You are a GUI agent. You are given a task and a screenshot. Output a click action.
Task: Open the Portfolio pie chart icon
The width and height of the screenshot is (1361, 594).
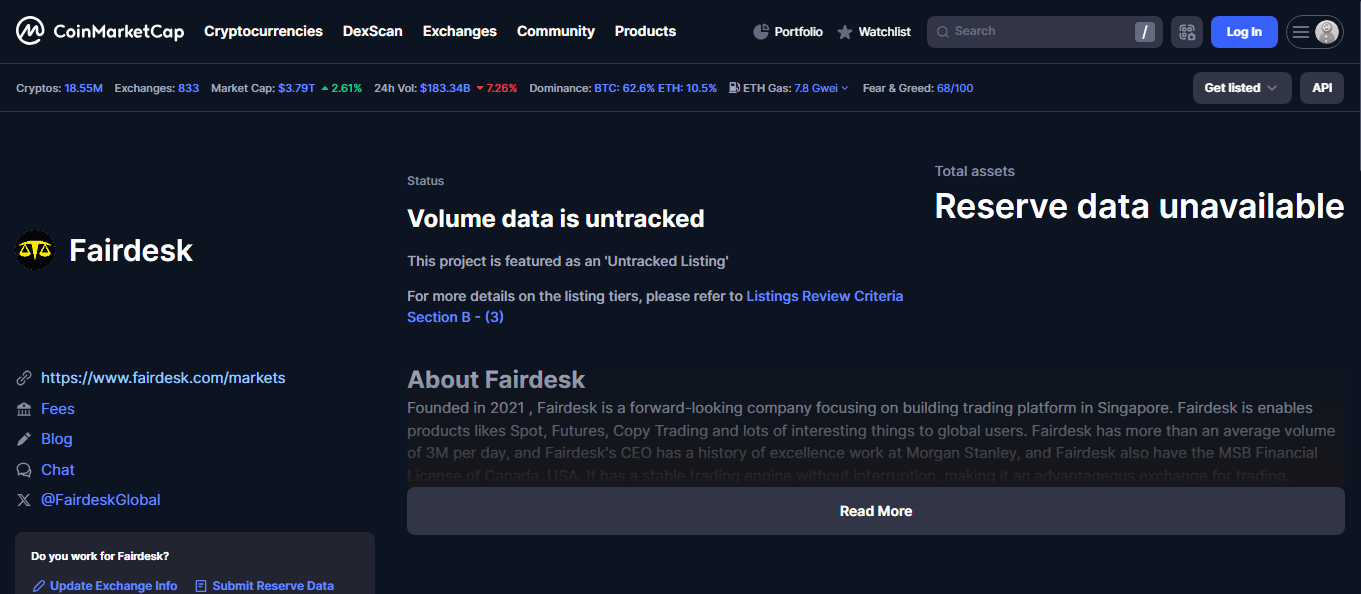pyautogui.click(x=761, y=32)
